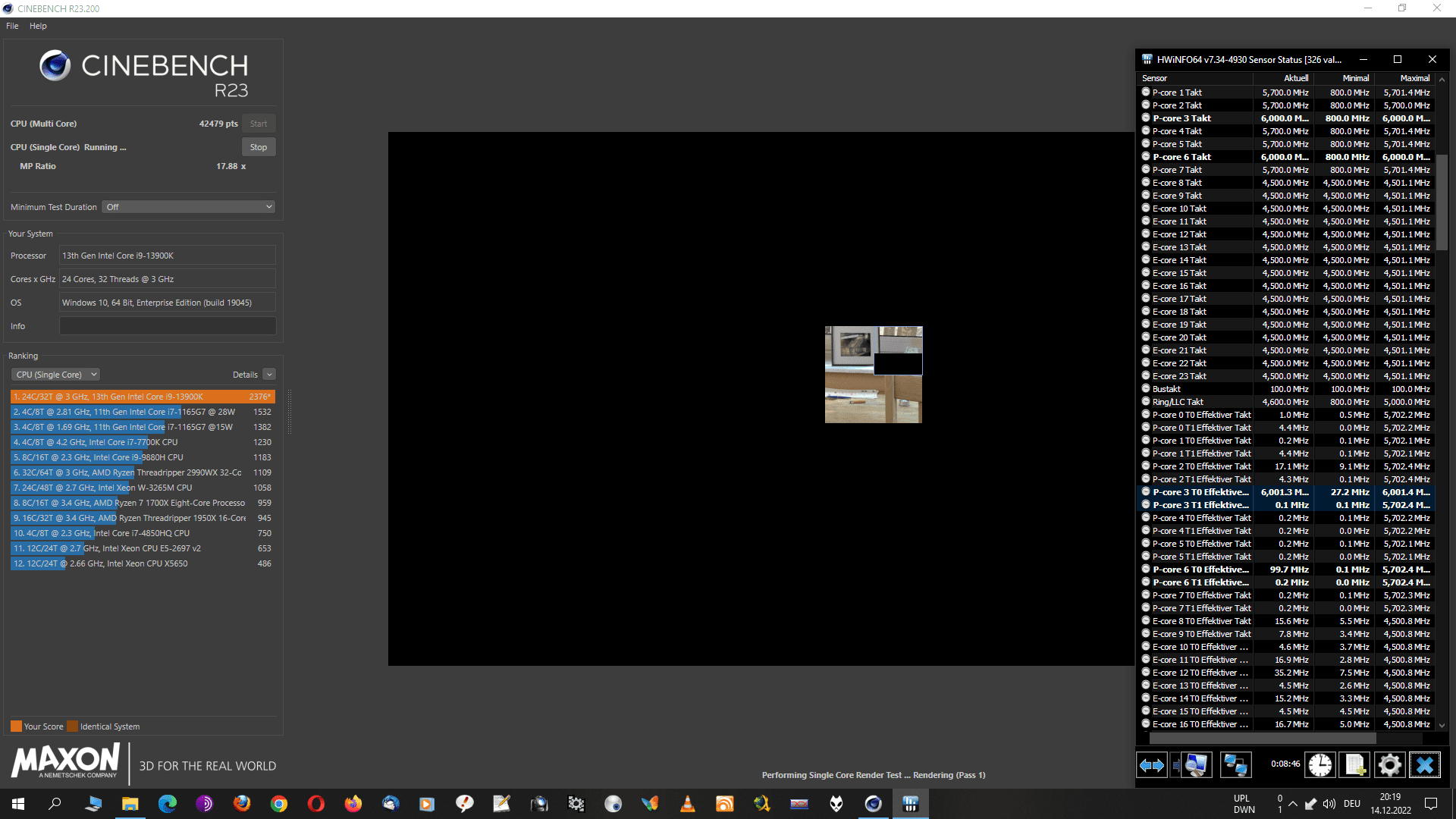Open Windows notification center
The width and height of the screenshot is (1456, 819).
pos(1431,804)
